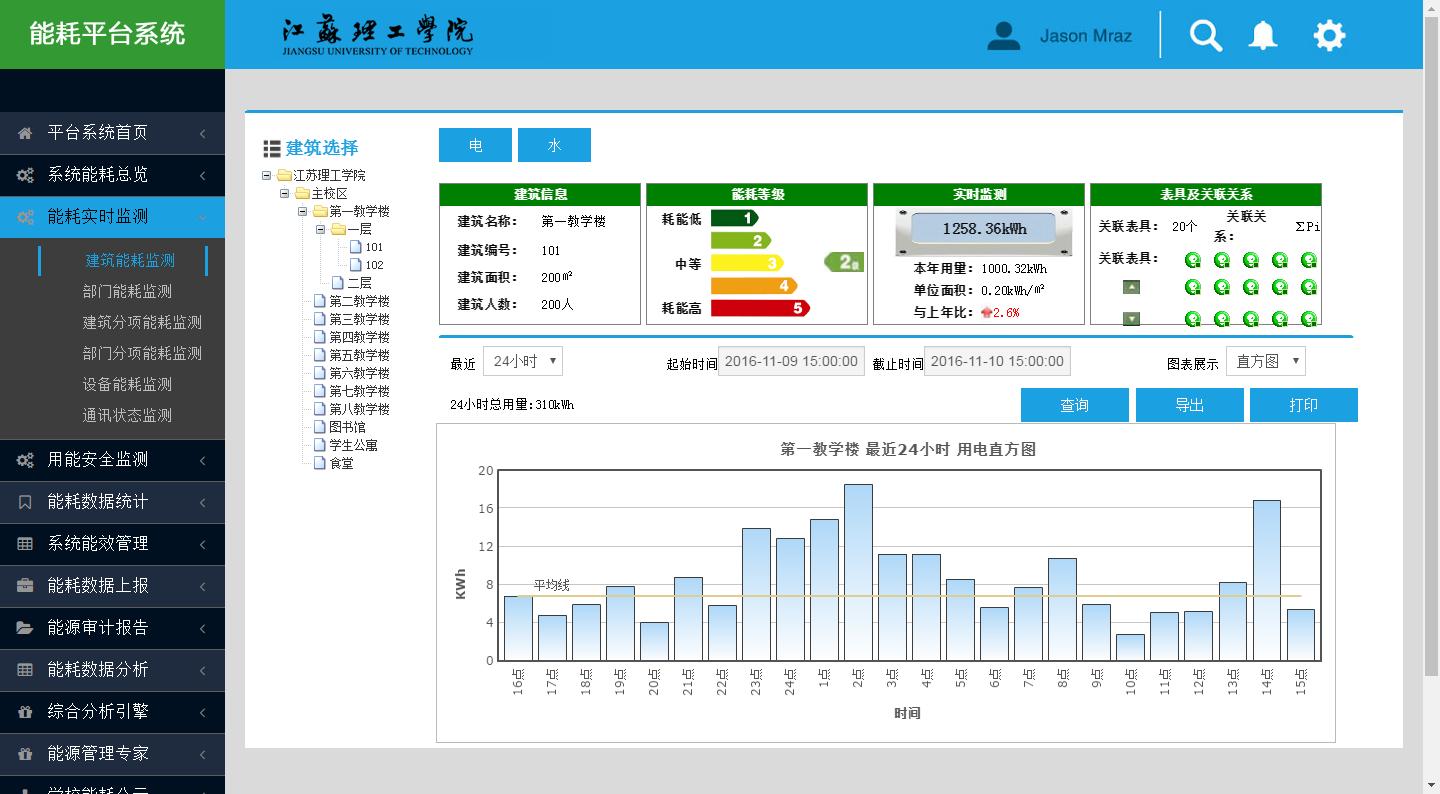Select the red level 5 energy rating bar

tap(760, 308)
